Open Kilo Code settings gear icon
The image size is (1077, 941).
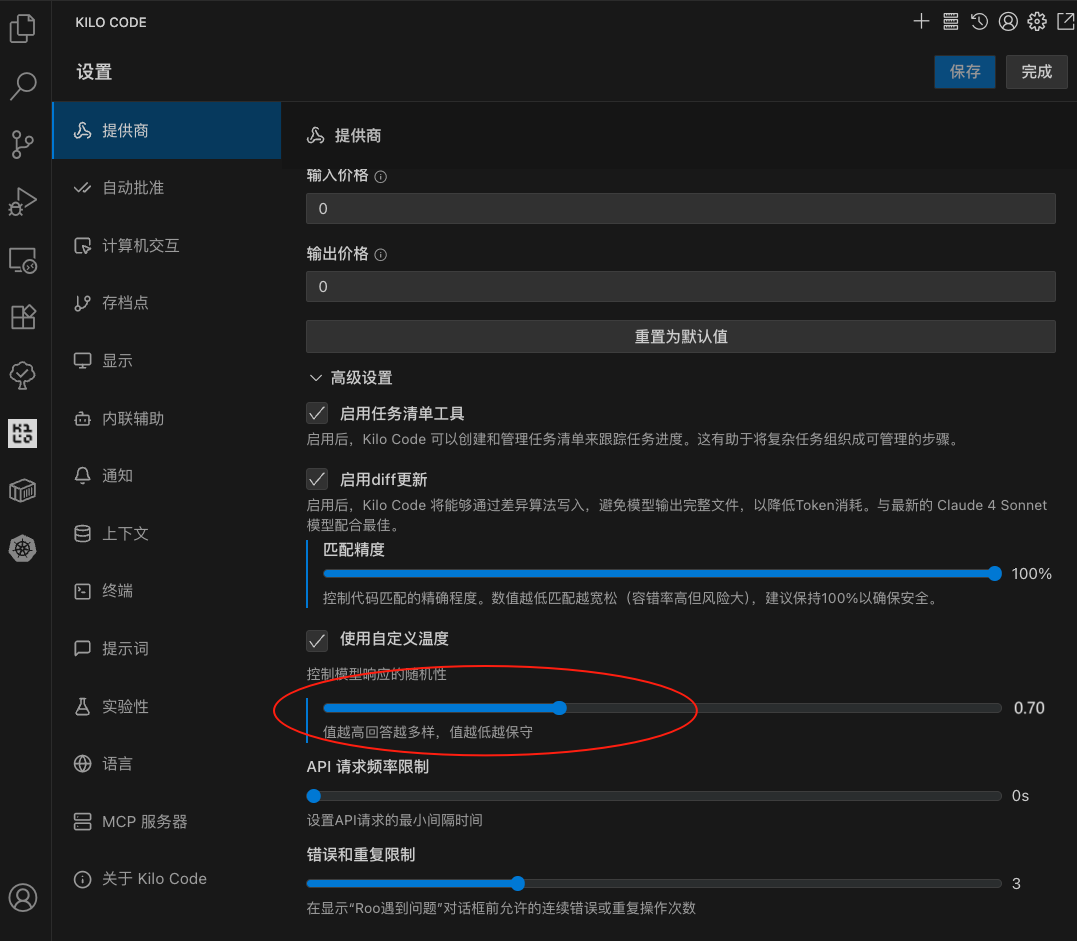(1037, 21)
